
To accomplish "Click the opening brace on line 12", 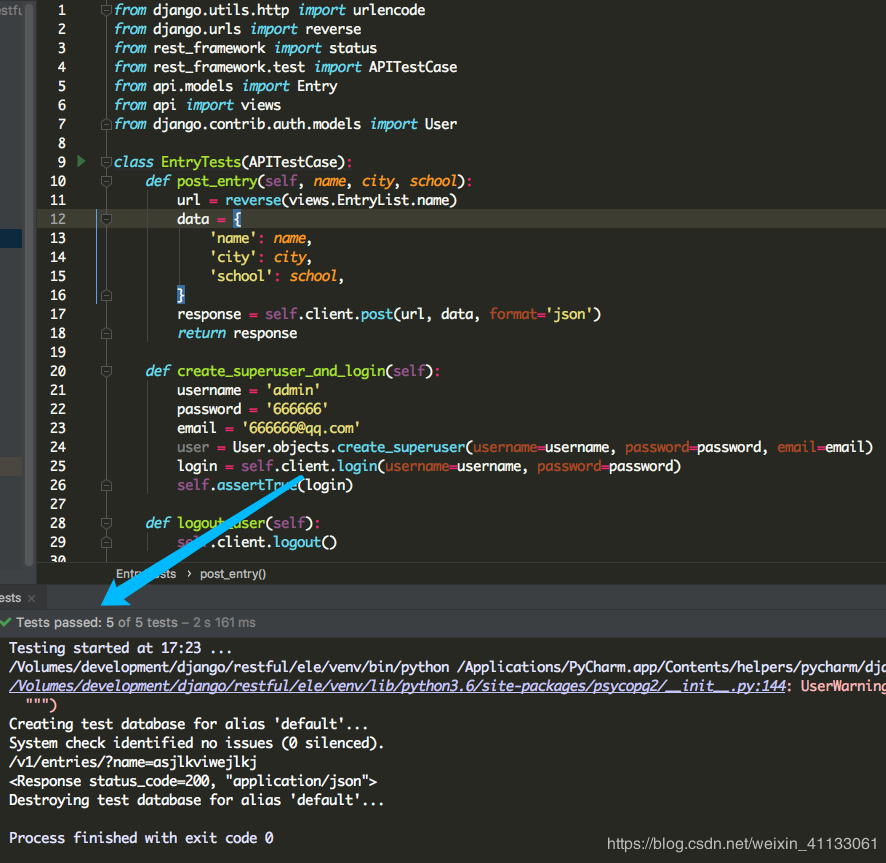I will tap(237, 219).
